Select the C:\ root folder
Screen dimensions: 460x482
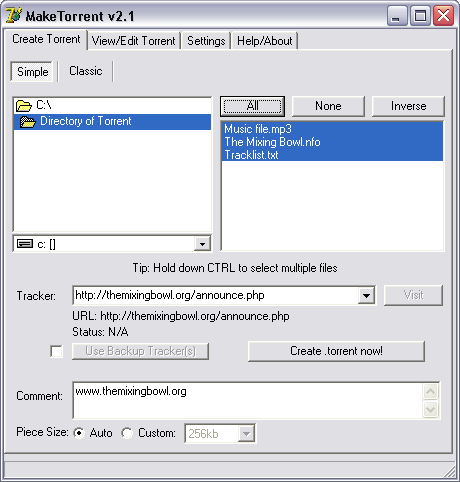(x=112, y=105)
